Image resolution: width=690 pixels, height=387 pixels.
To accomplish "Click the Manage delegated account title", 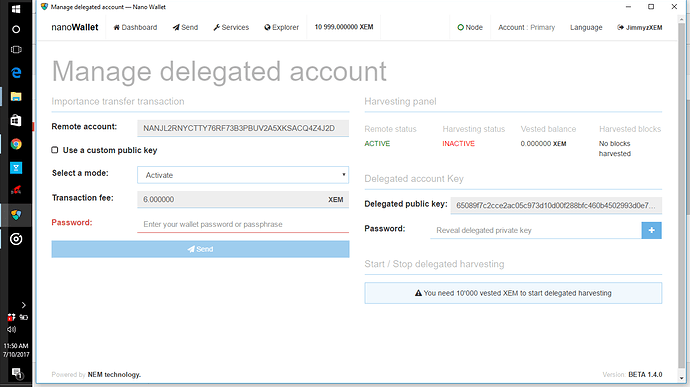I will click(219, 71).
